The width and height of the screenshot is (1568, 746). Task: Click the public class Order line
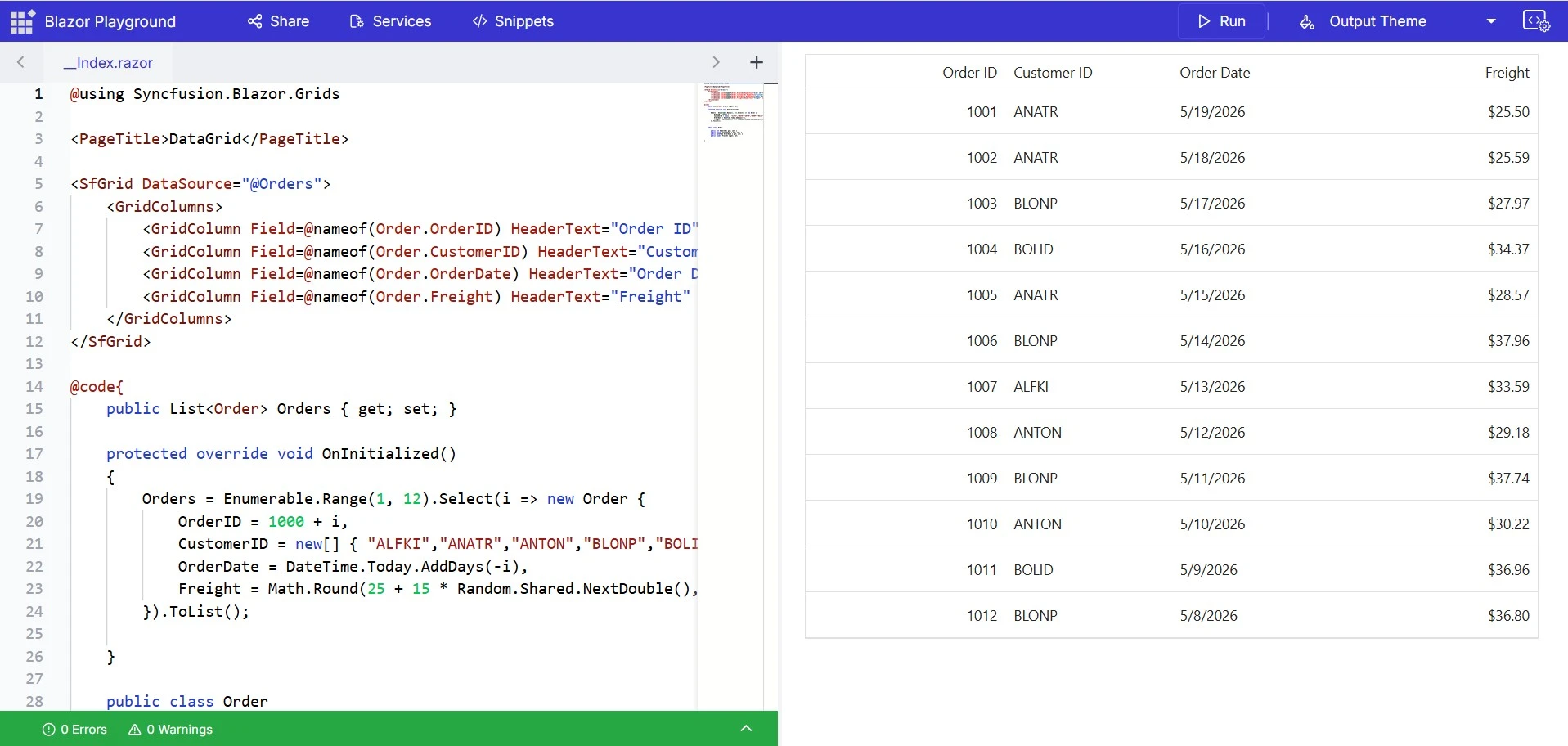187,701
